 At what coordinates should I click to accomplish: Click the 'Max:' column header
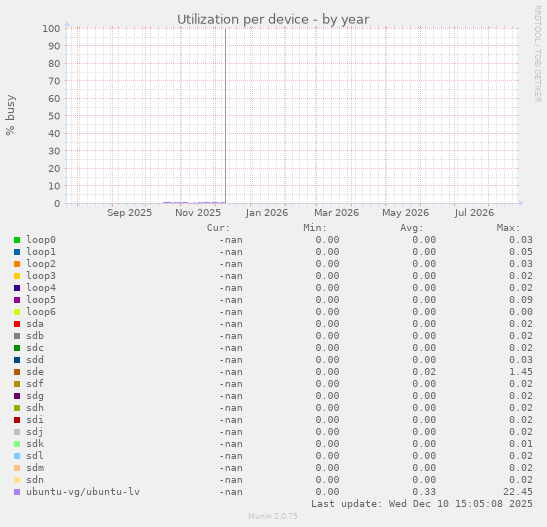508,228
